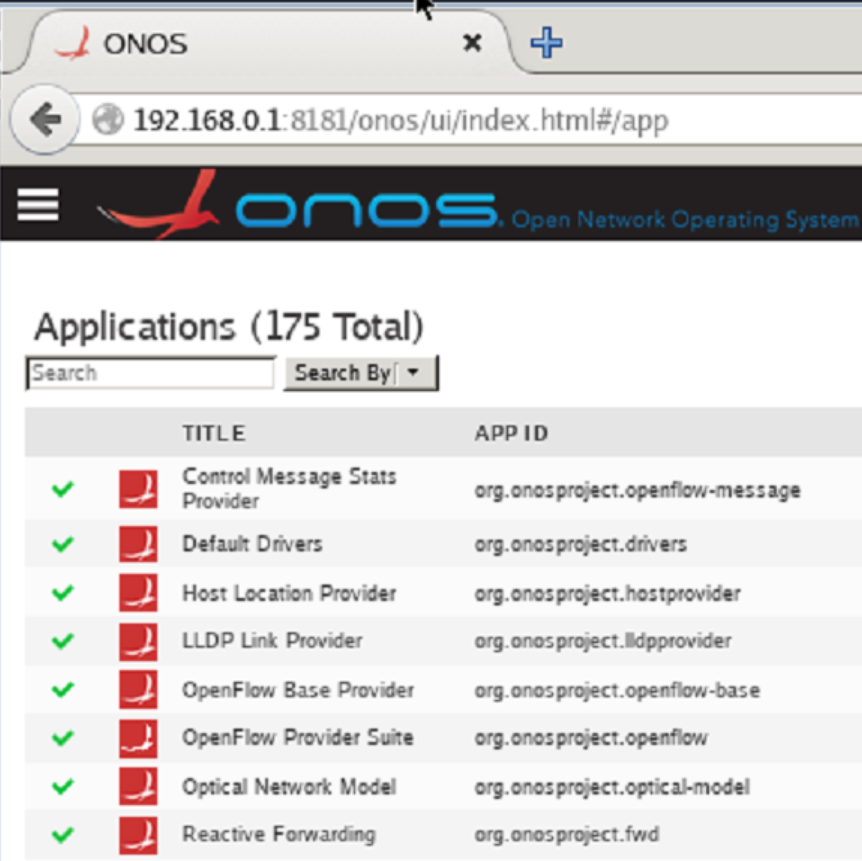Click app icon for Optical Network Model
Image resolution: width=862 pixels, height=861 pixels.
[x=138, y=787]
